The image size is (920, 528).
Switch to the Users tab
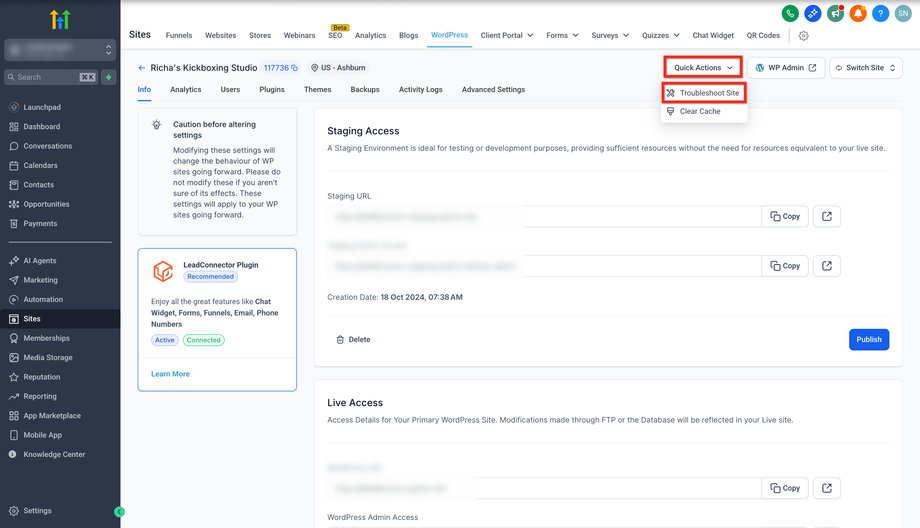[230, 90]
